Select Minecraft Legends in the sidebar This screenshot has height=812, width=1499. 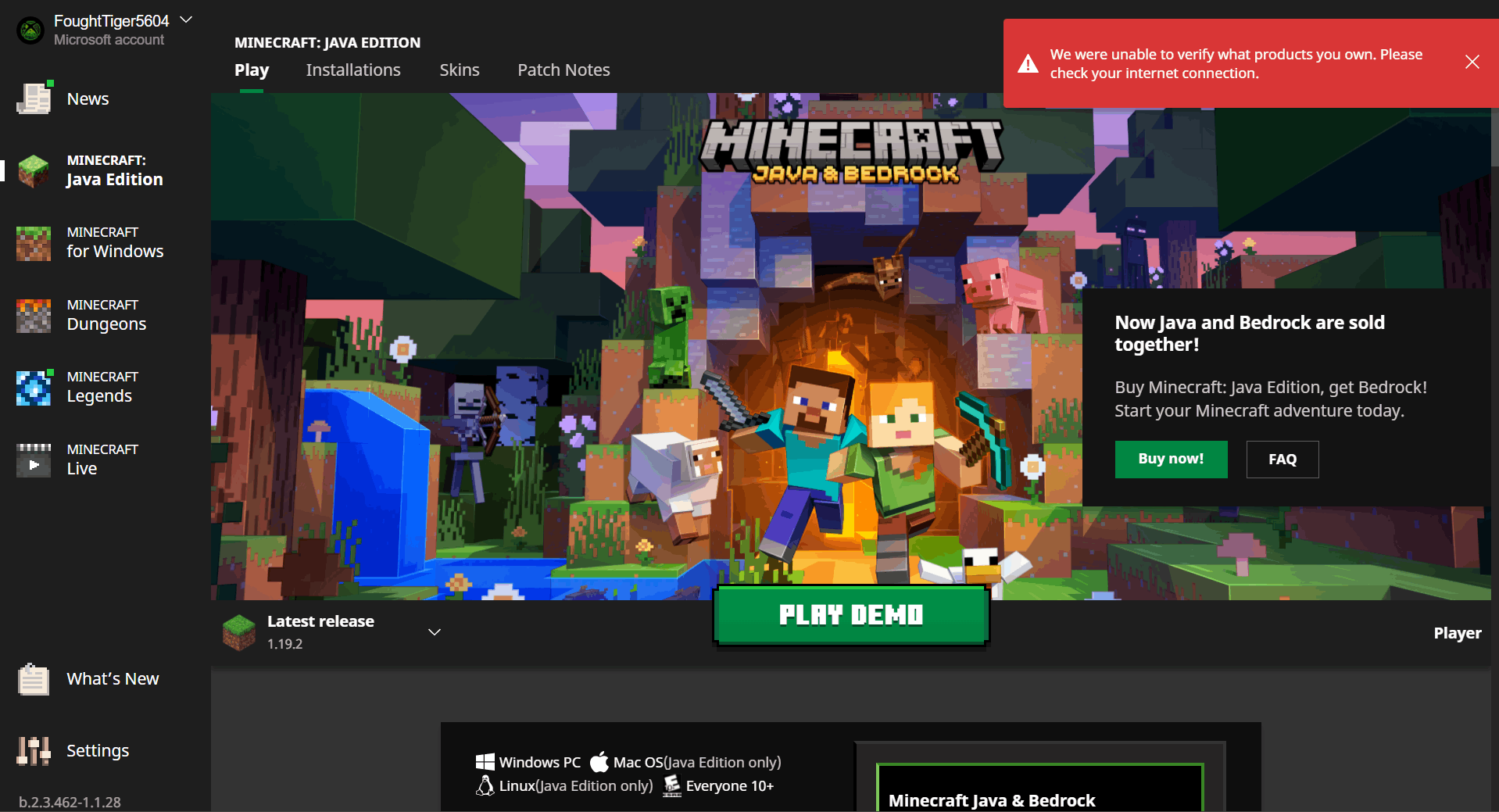[106, 388]
